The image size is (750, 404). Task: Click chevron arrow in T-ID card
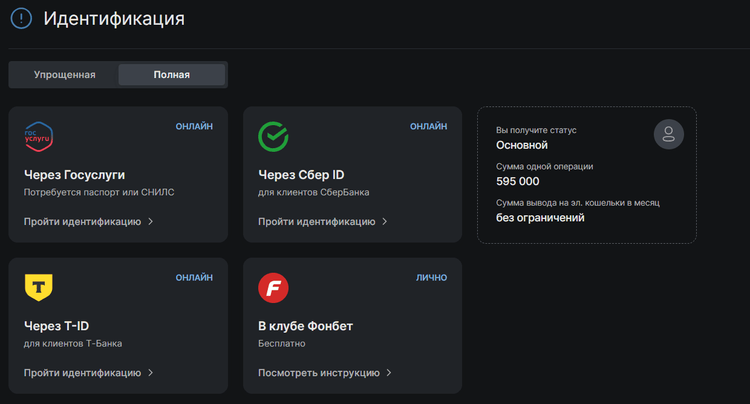click(151, 372)
